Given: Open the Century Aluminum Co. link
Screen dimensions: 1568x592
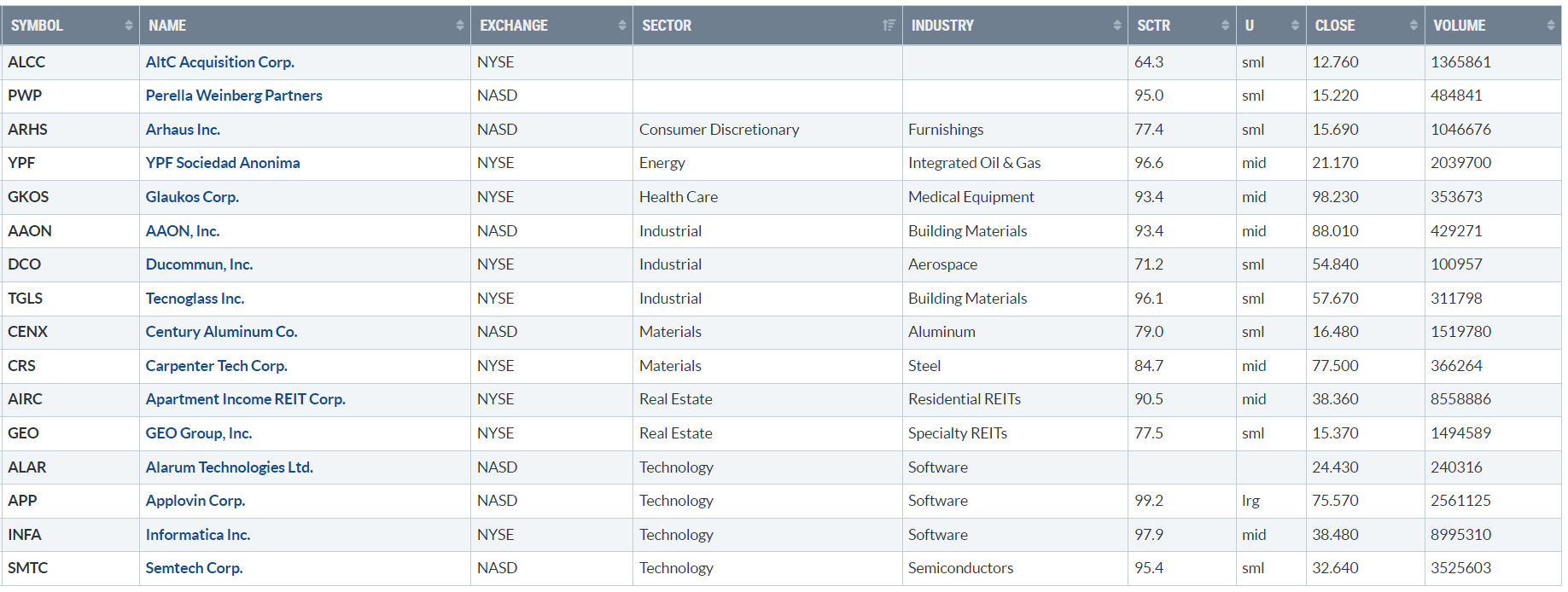Looking at the screenshot, I should [221, 332].
